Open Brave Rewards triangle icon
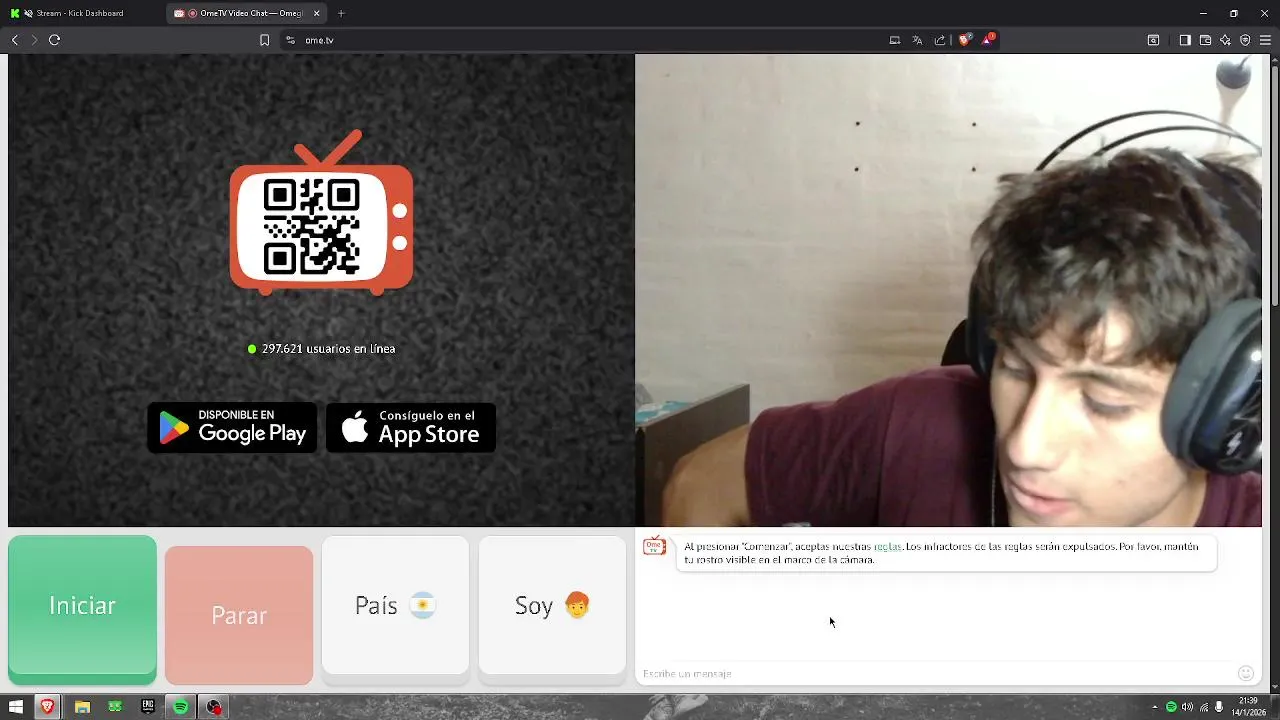This screenshot has width=1280, height=720. 988,40
